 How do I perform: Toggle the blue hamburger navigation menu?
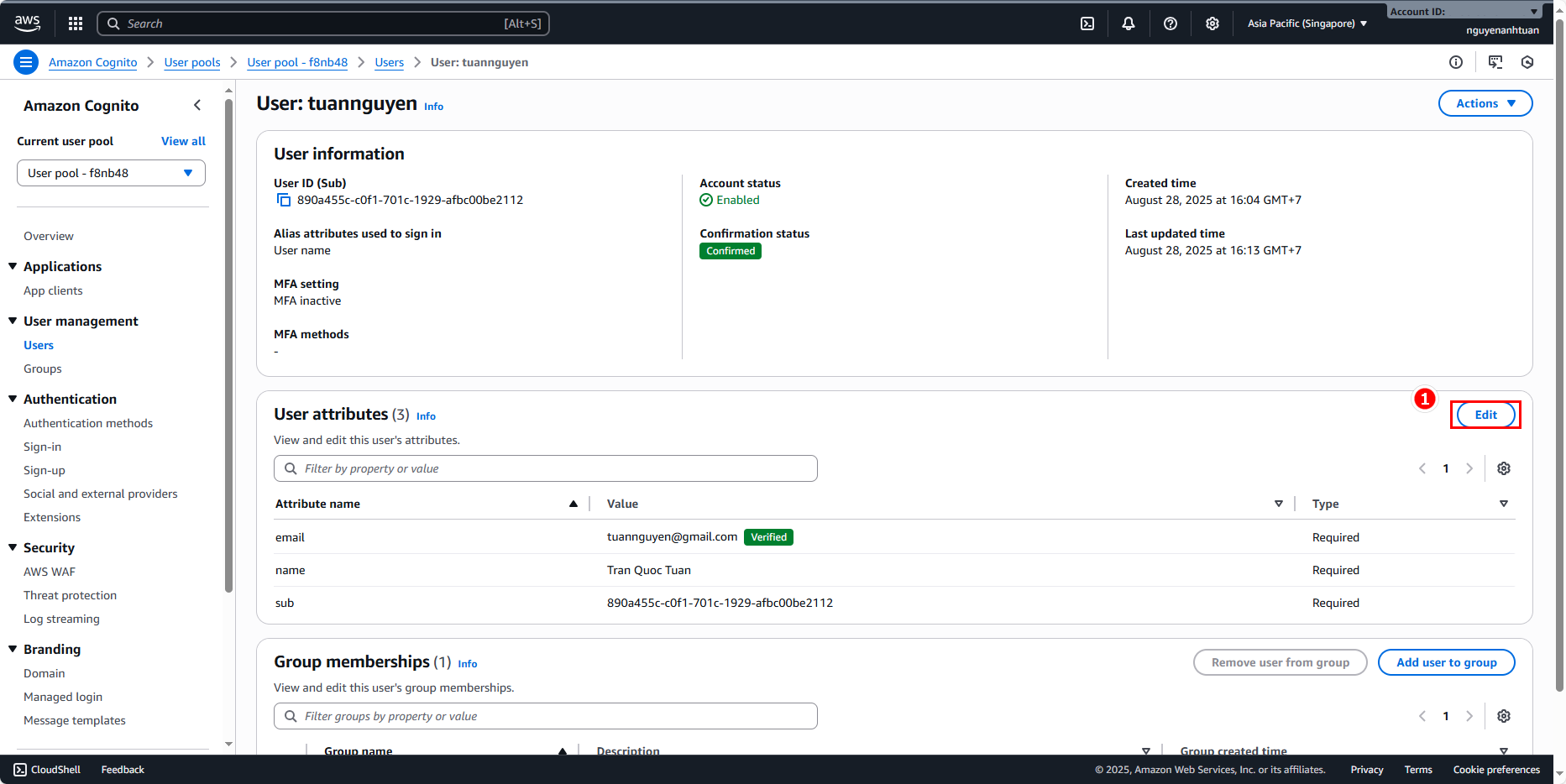[x=26, y=62]
